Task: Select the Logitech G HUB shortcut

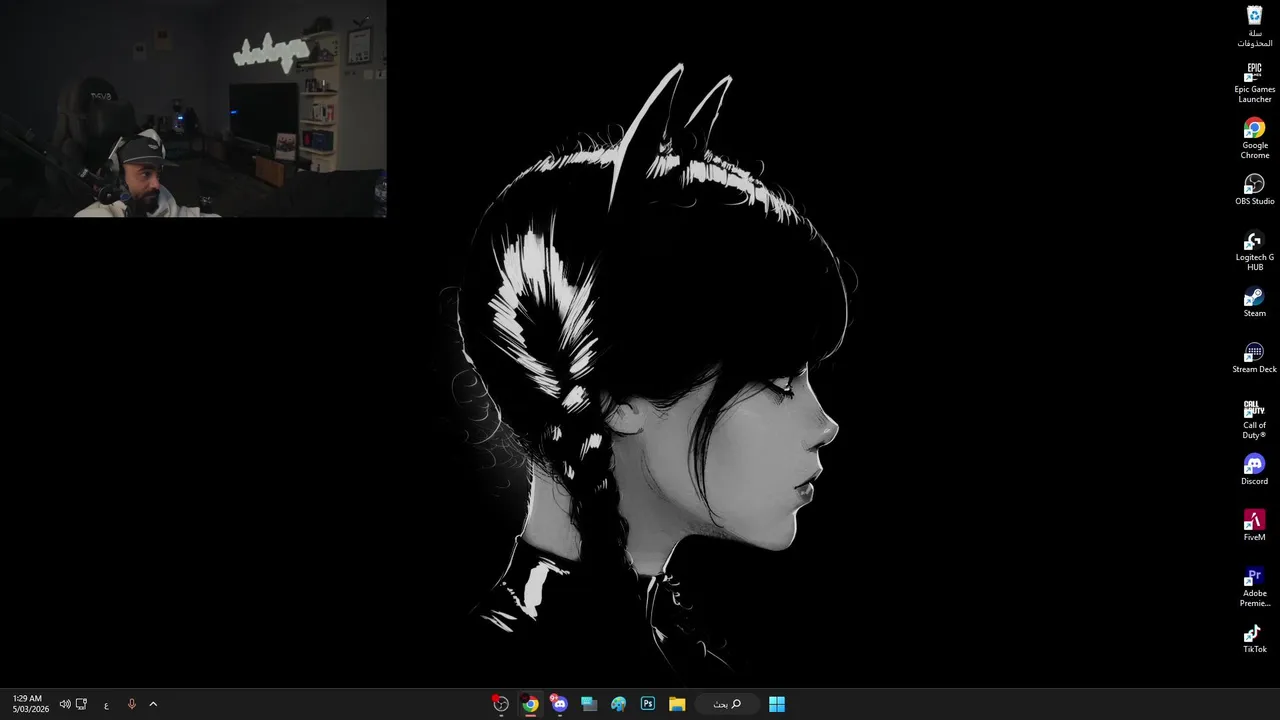Action: [1254, 251]
